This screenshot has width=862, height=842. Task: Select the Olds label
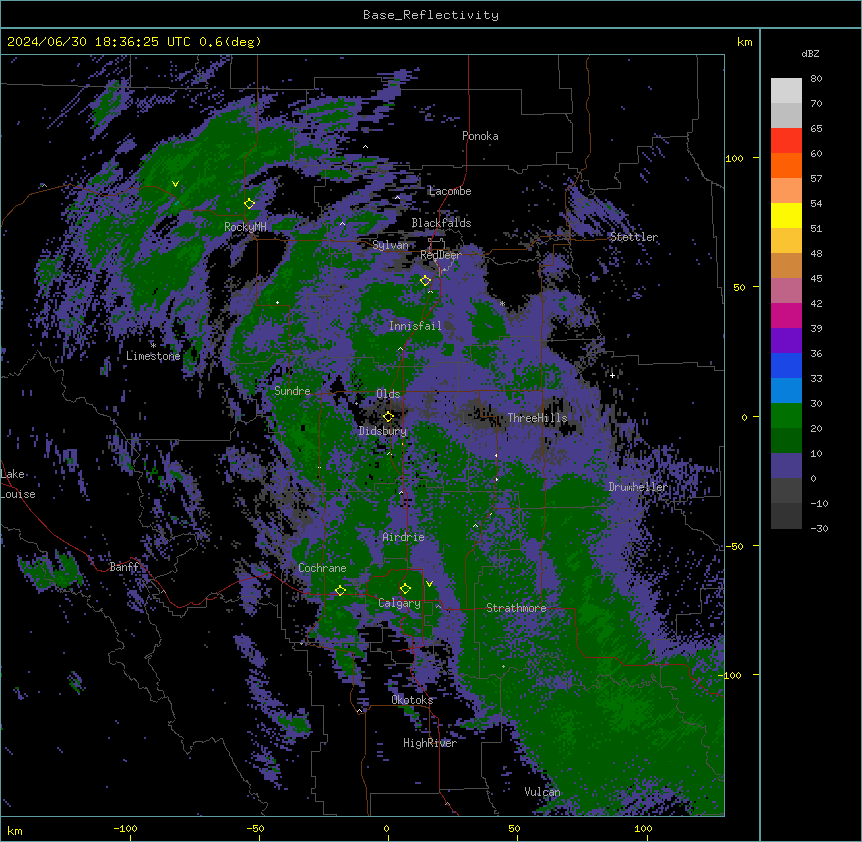(x=388, y=394)
